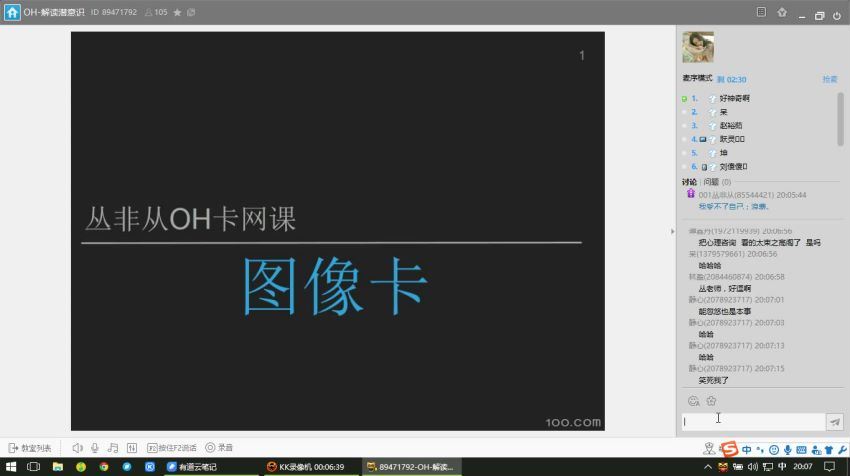Collapse the right panel with the arrow
The image size is (850, 476).
point(672,231)
